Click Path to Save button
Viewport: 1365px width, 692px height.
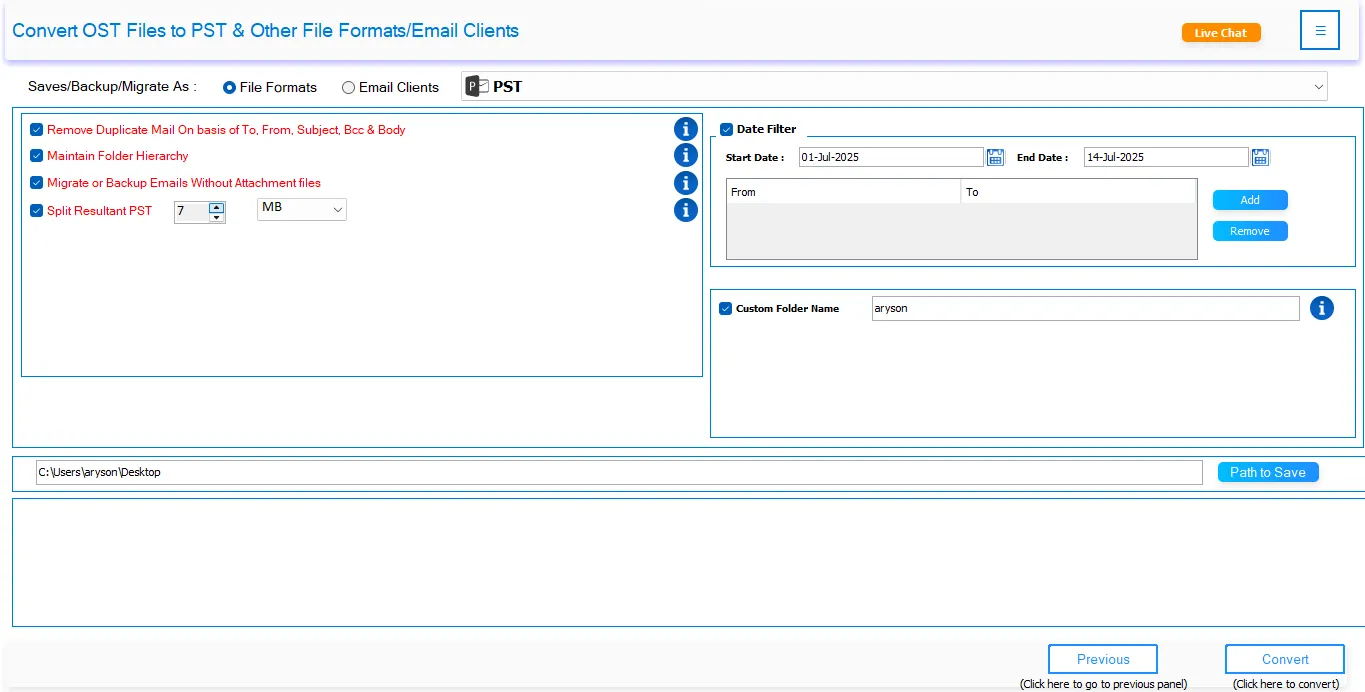1267,472
